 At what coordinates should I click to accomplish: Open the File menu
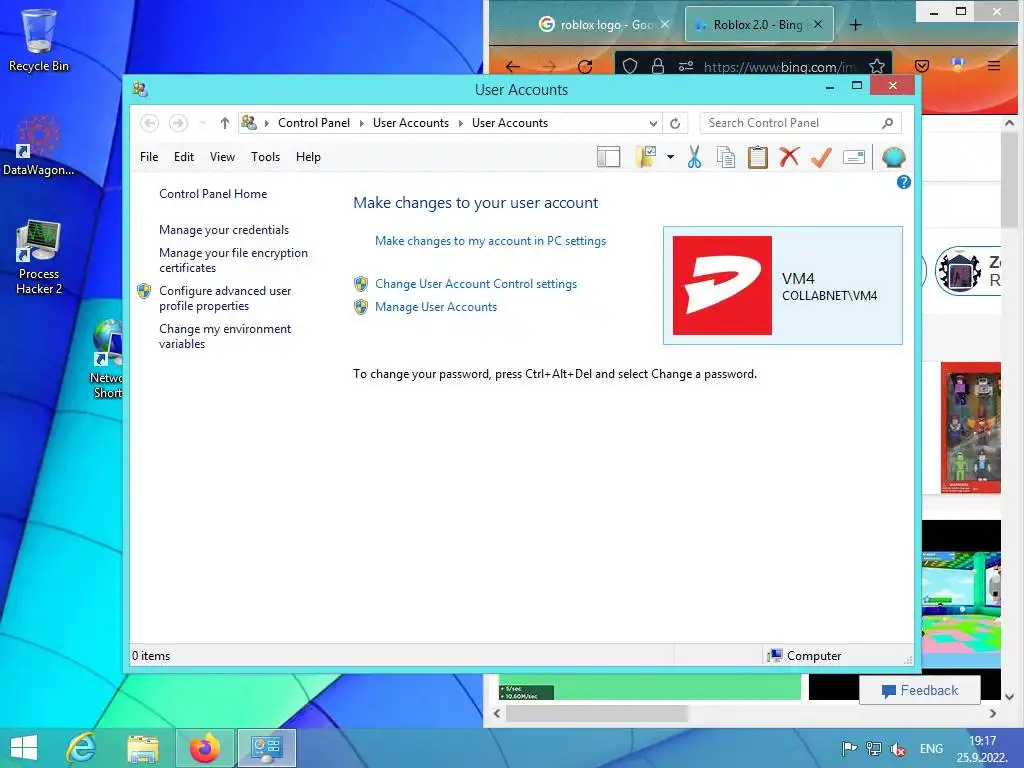149,157
